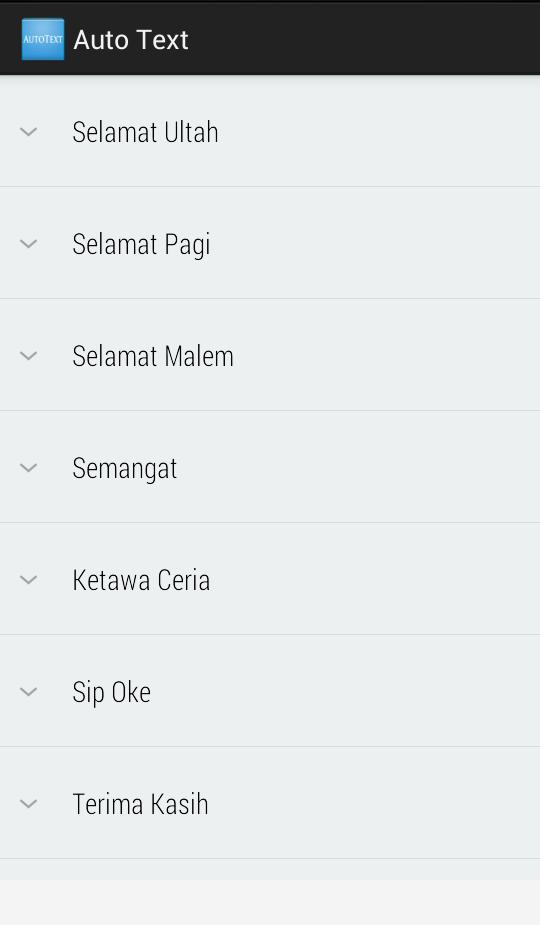
Task: Open the Terima Kasih text label
Action: click(140, 803)
